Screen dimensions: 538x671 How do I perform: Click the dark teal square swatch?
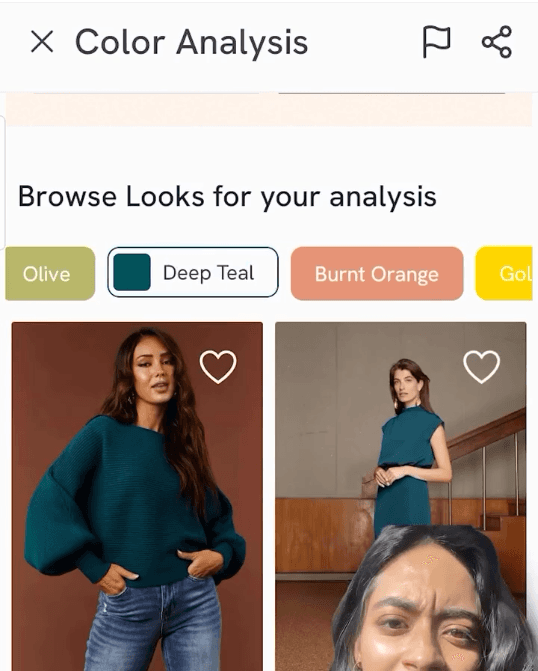(132, 272)
